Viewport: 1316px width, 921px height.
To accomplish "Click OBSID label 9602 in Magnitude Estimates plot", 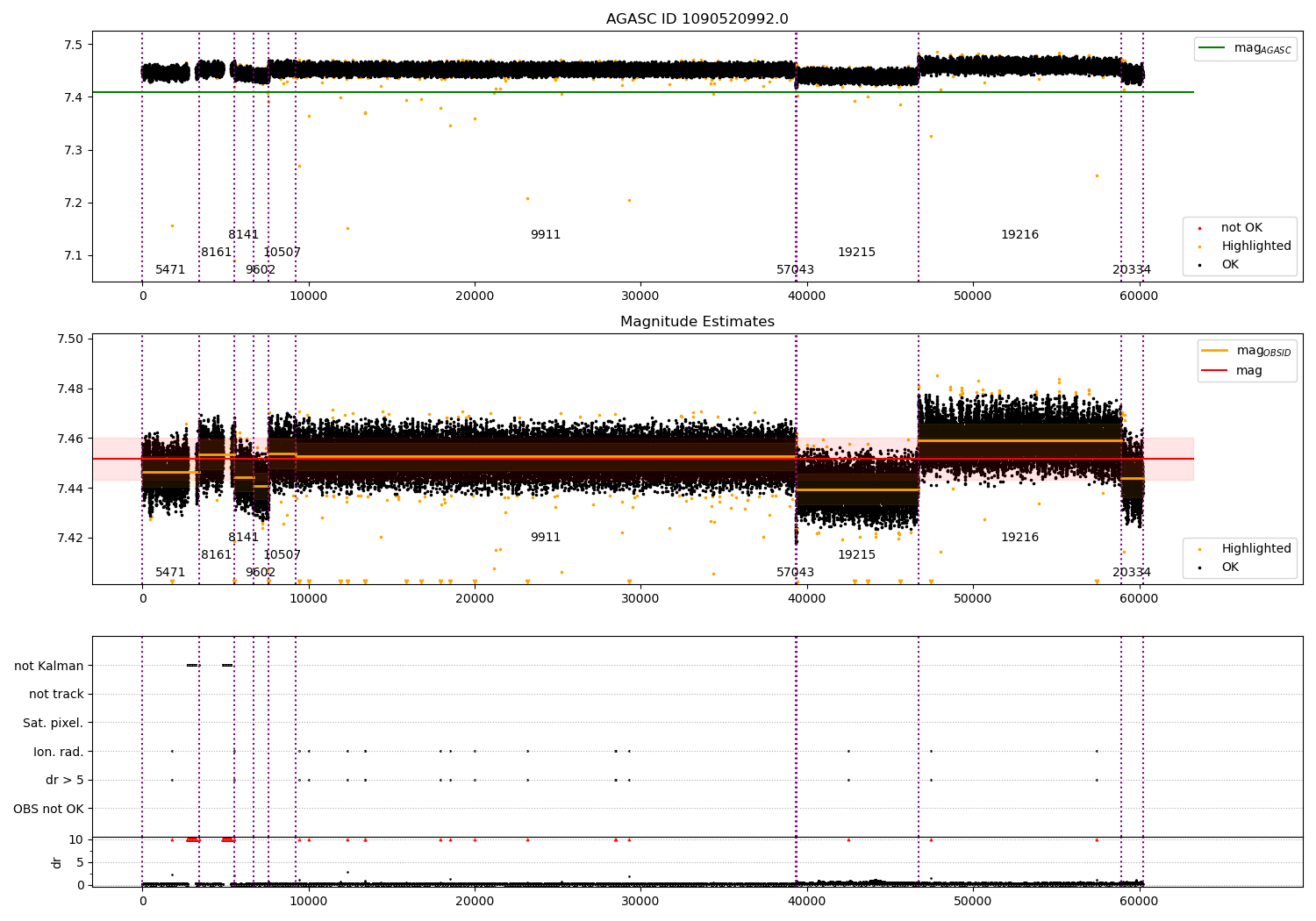I will (260, 573).
